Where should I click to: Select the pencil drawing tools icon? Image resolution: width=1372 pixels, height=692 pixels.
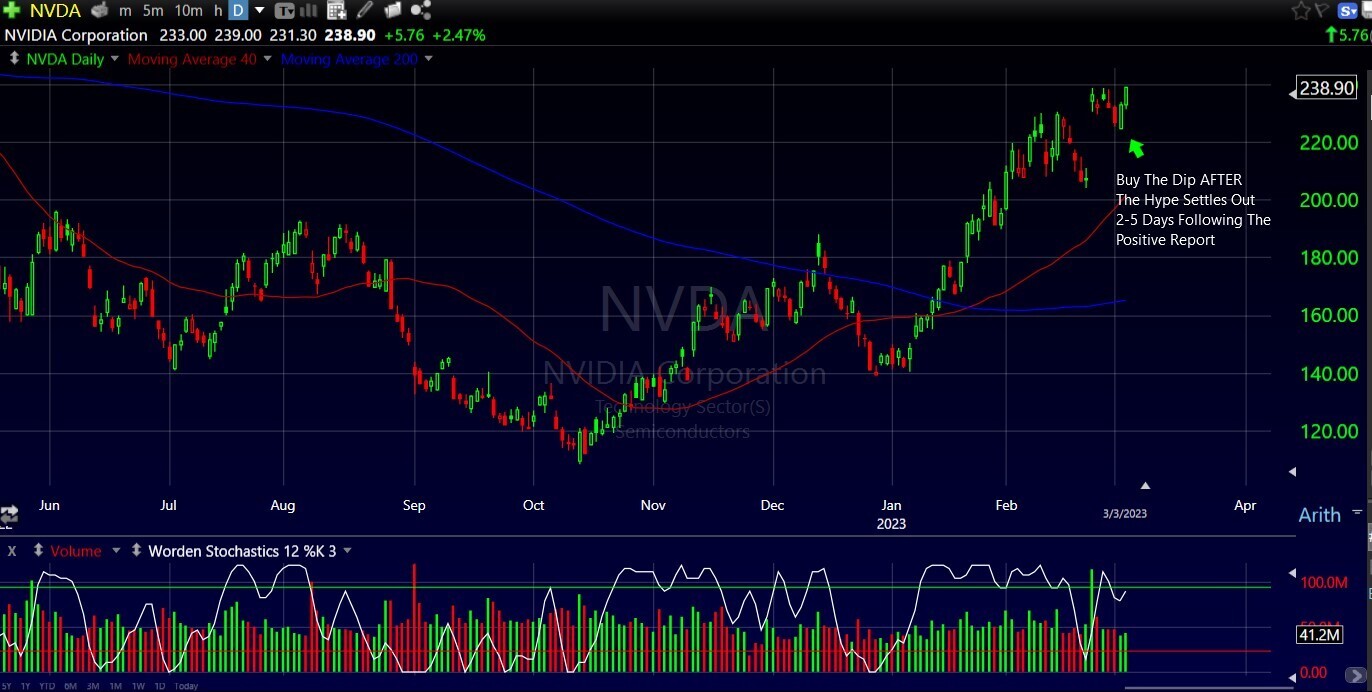tap(365, 11)
